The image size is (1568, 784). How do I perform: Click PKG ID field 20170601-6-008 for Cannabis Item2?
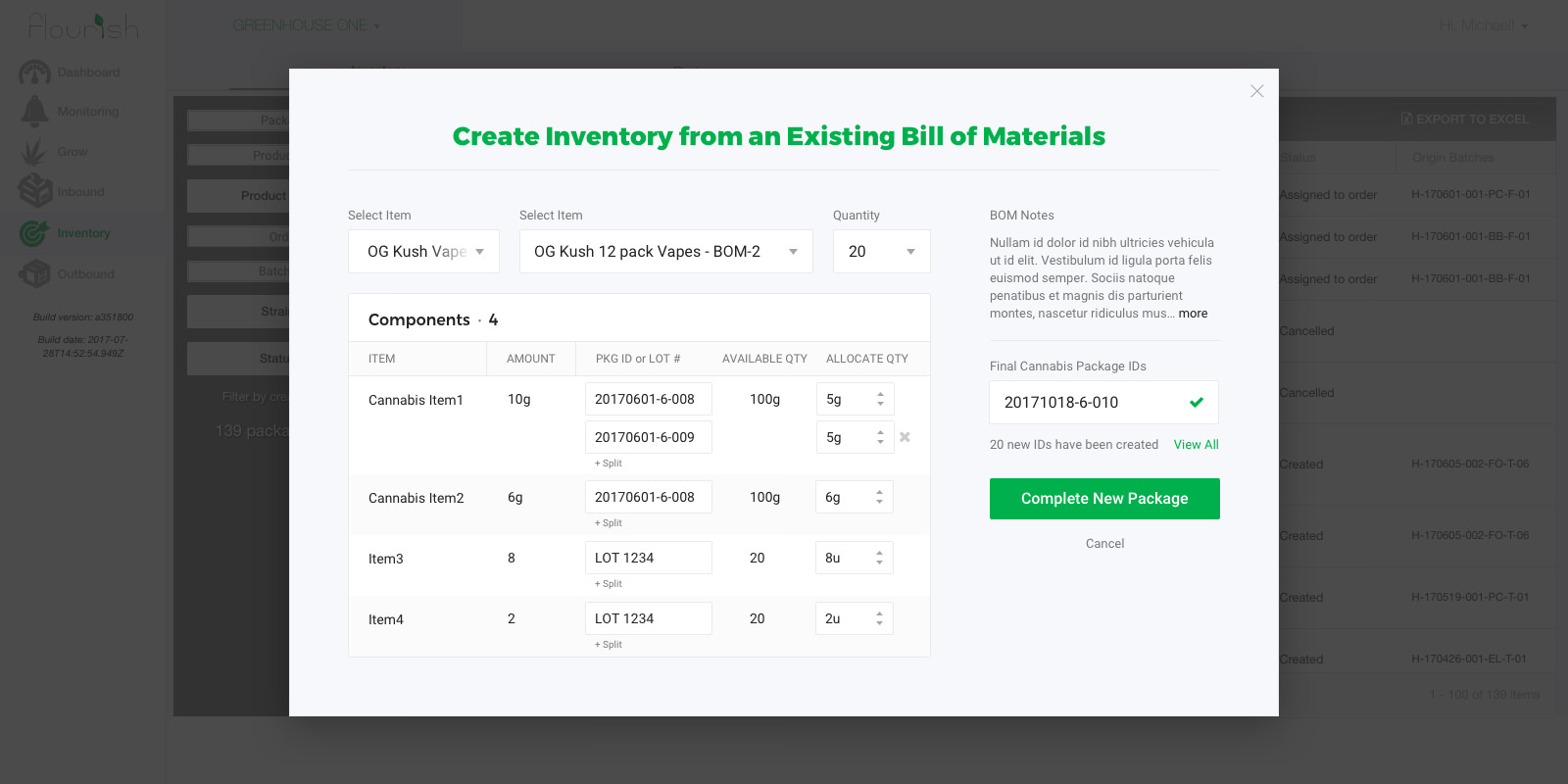click(649, 497)
